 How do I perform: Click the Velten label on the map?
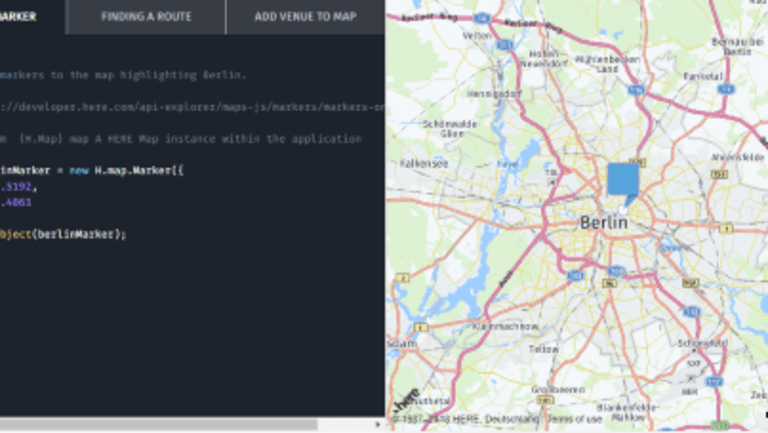[x=477, y=36]
